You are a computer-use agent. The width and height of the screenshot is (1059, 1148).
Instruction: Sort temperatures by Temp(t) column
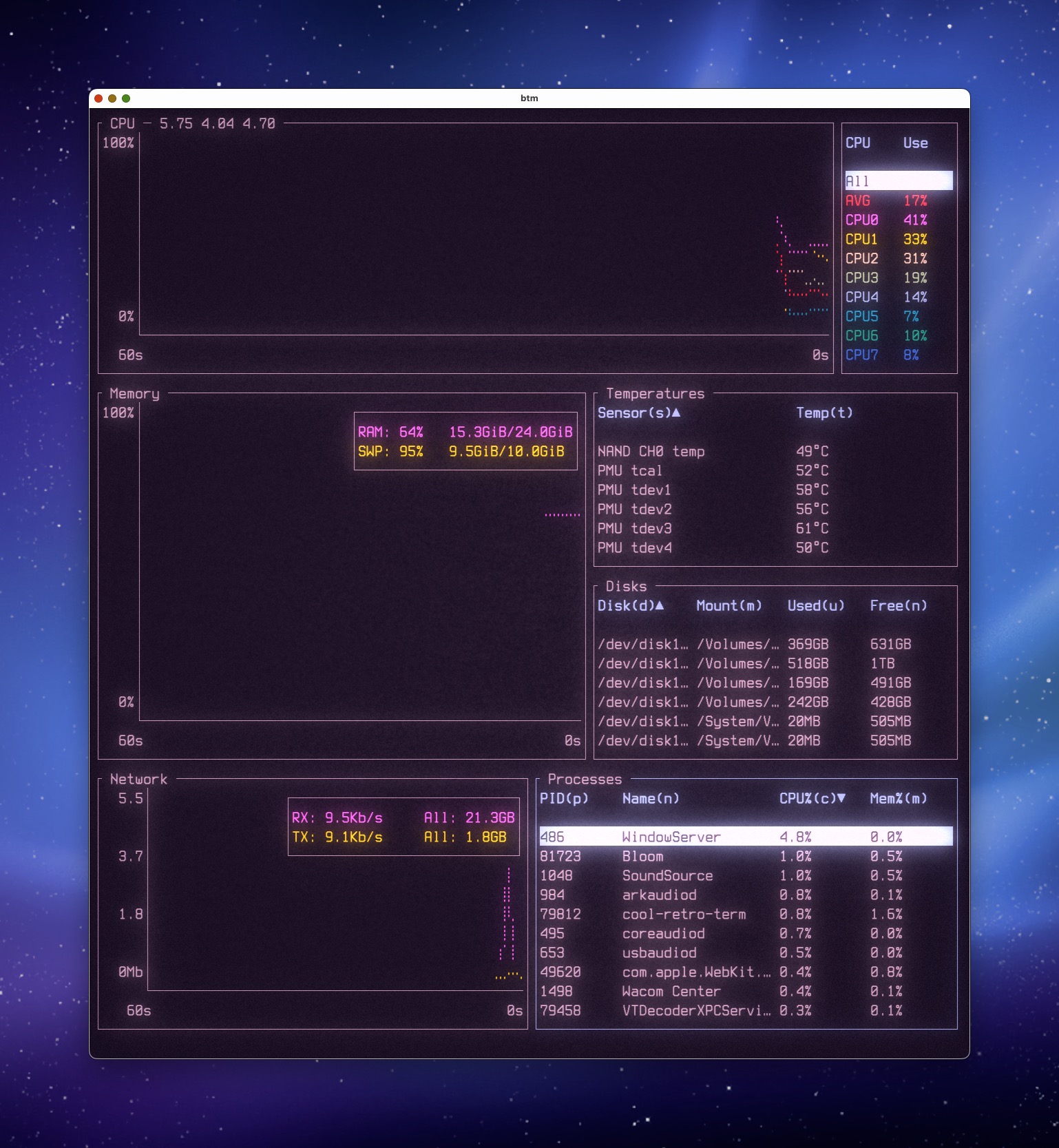tap(824, 413)
